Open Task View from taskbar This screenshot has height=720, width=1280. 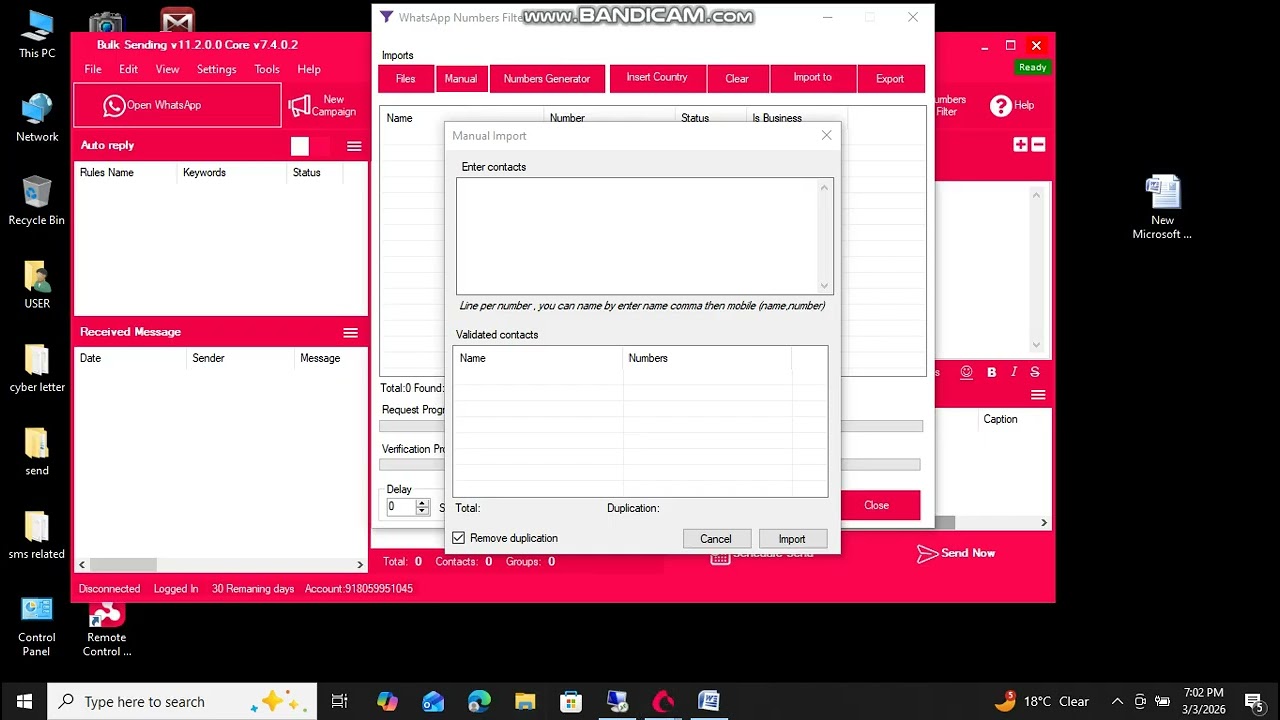340,701
